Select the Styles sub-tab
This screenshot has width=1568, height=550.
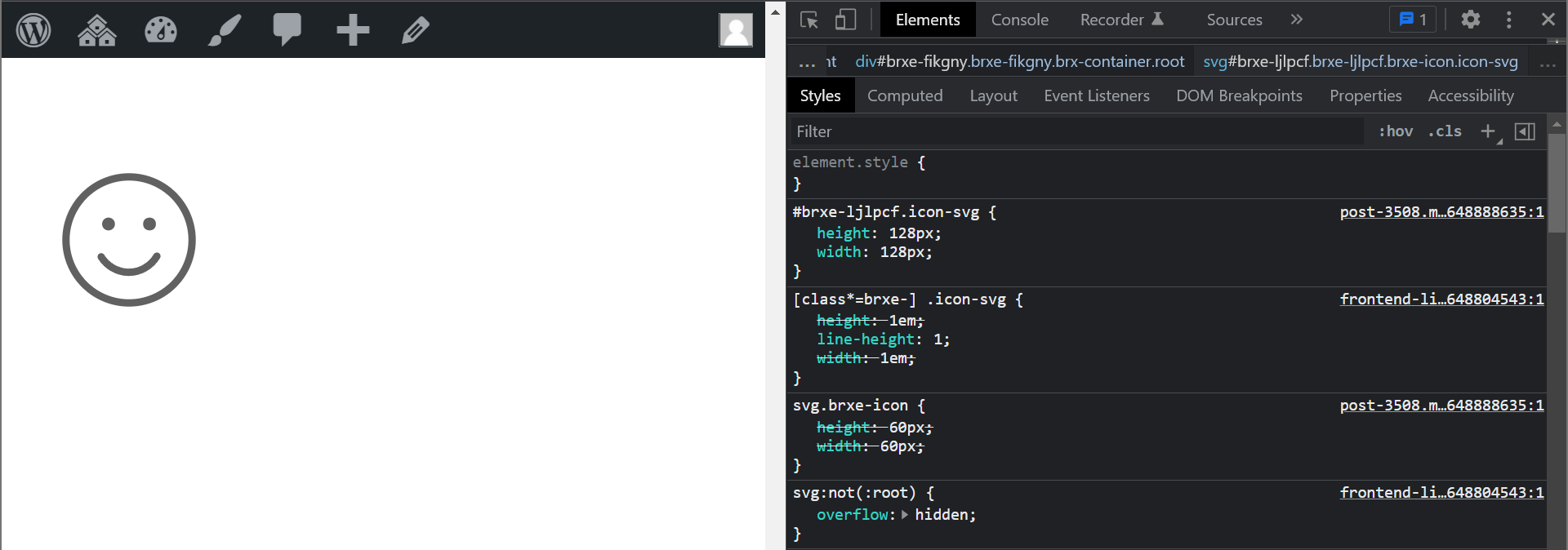(x=820, y=95)
